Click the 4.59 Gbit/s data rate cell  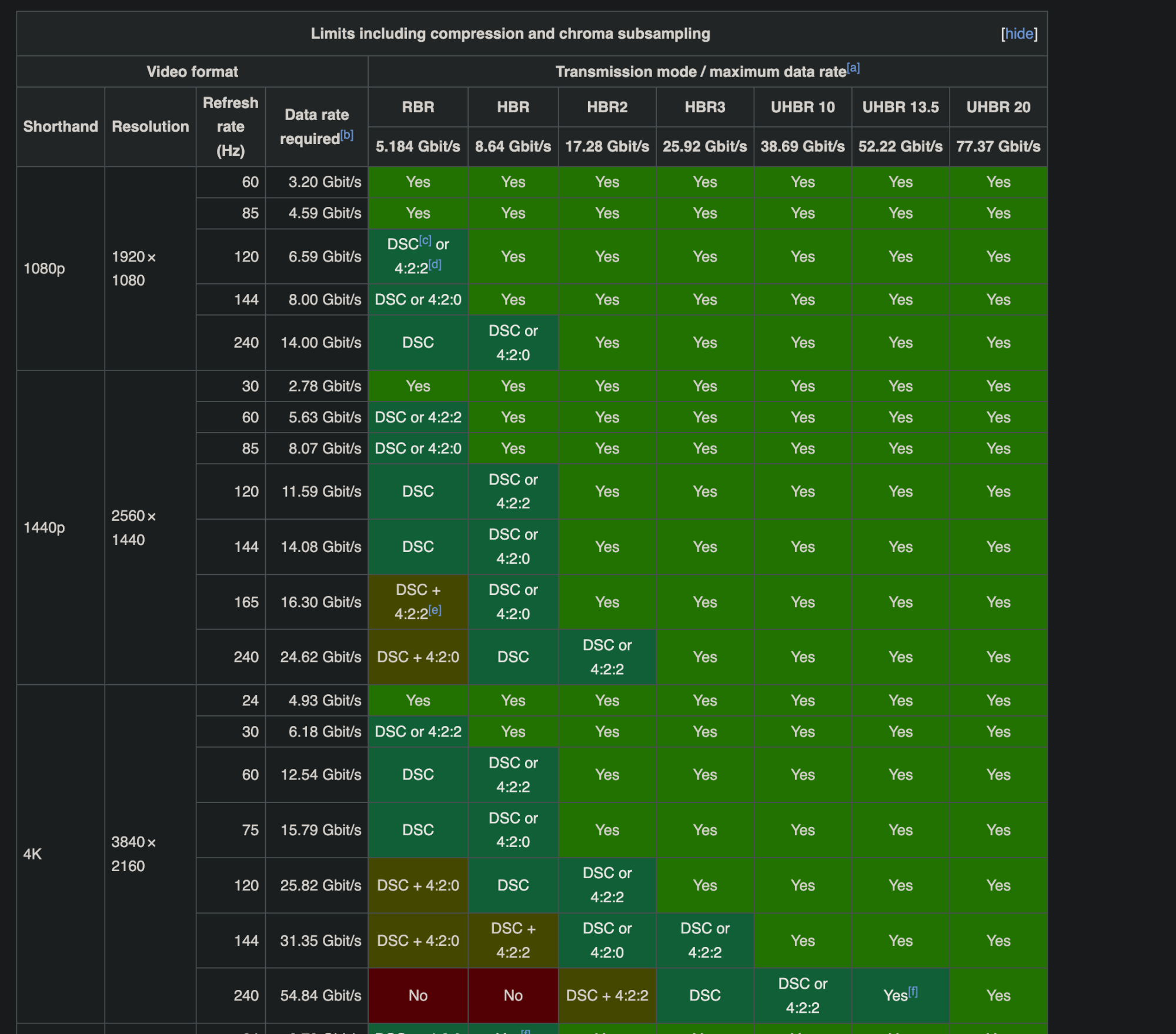[317, 213]
